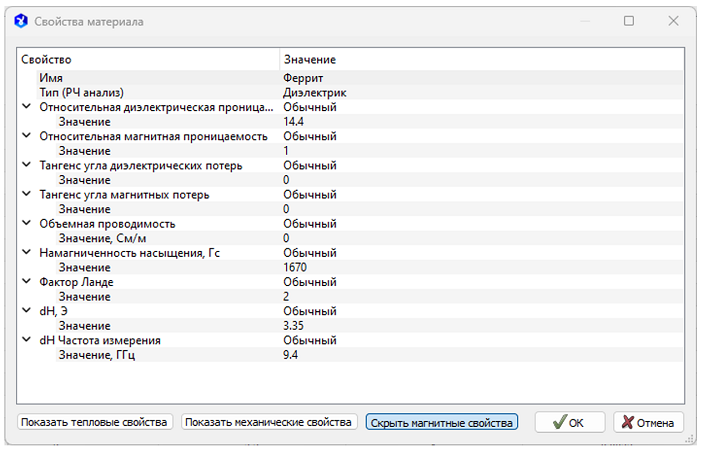Collapse Тангенс угла диэлектрических потерь row
Image resolution: width=703 pixels, height=452 pixels.
click(27, 165)
